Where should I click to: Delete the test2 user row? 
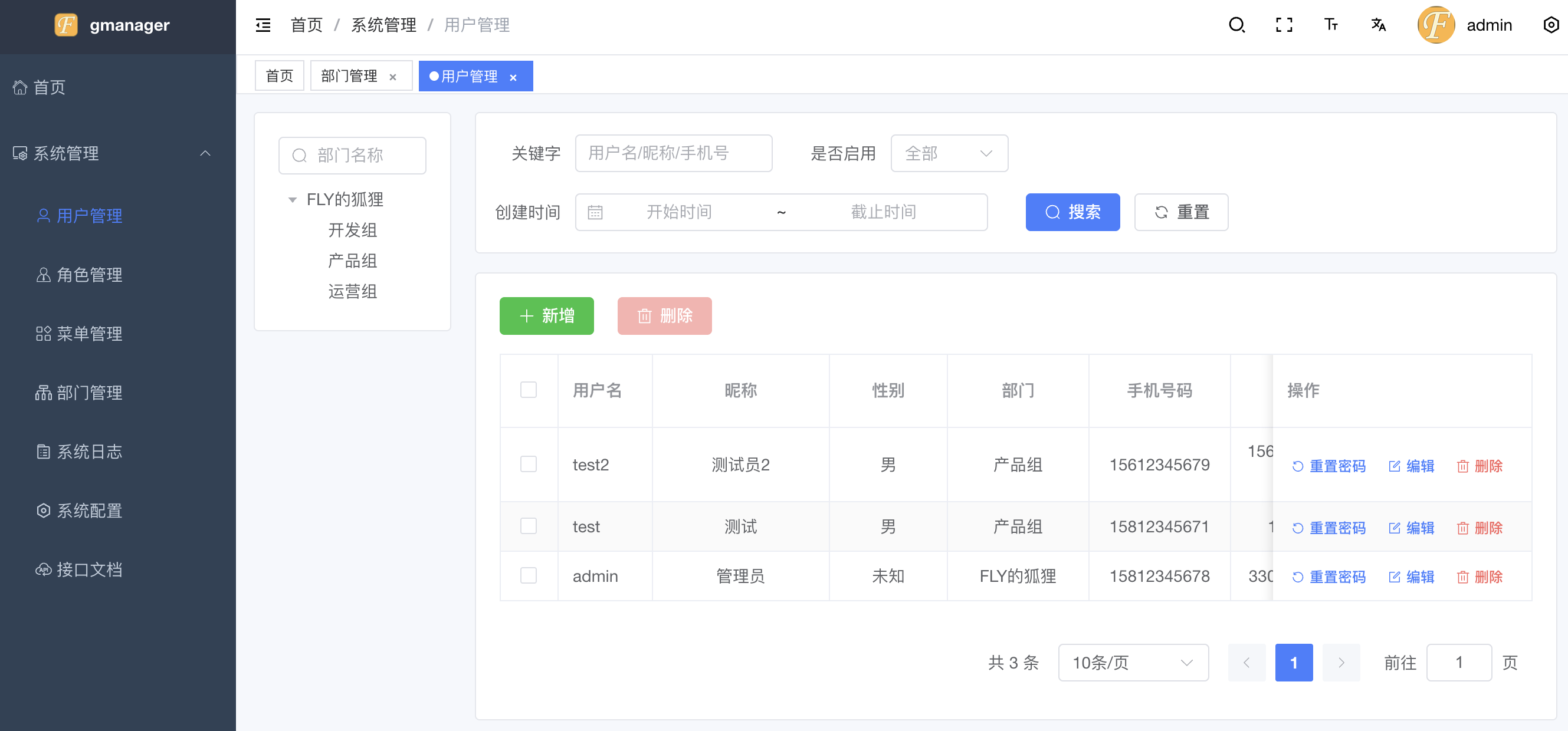pyautogui.click(x=1480, y=466)
